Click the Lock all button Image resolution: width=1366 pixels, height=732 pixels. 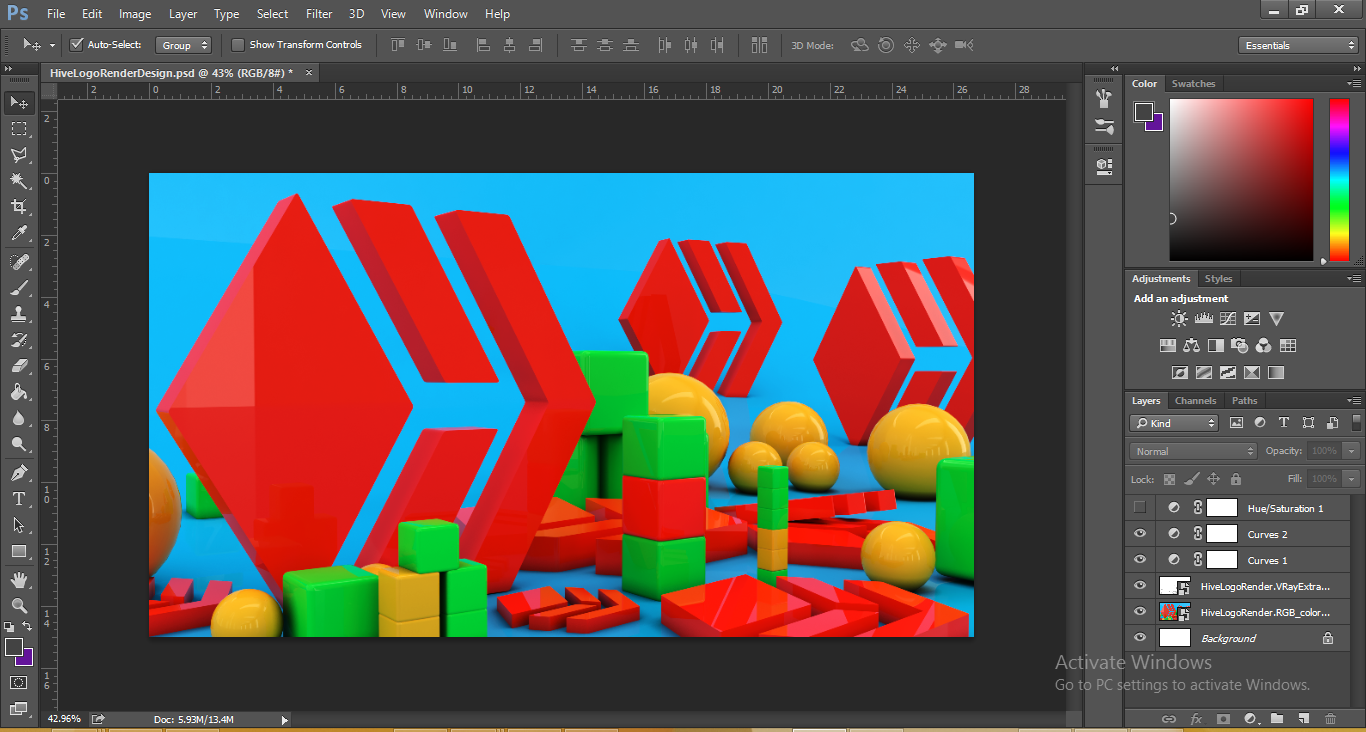pos(1235,479)
